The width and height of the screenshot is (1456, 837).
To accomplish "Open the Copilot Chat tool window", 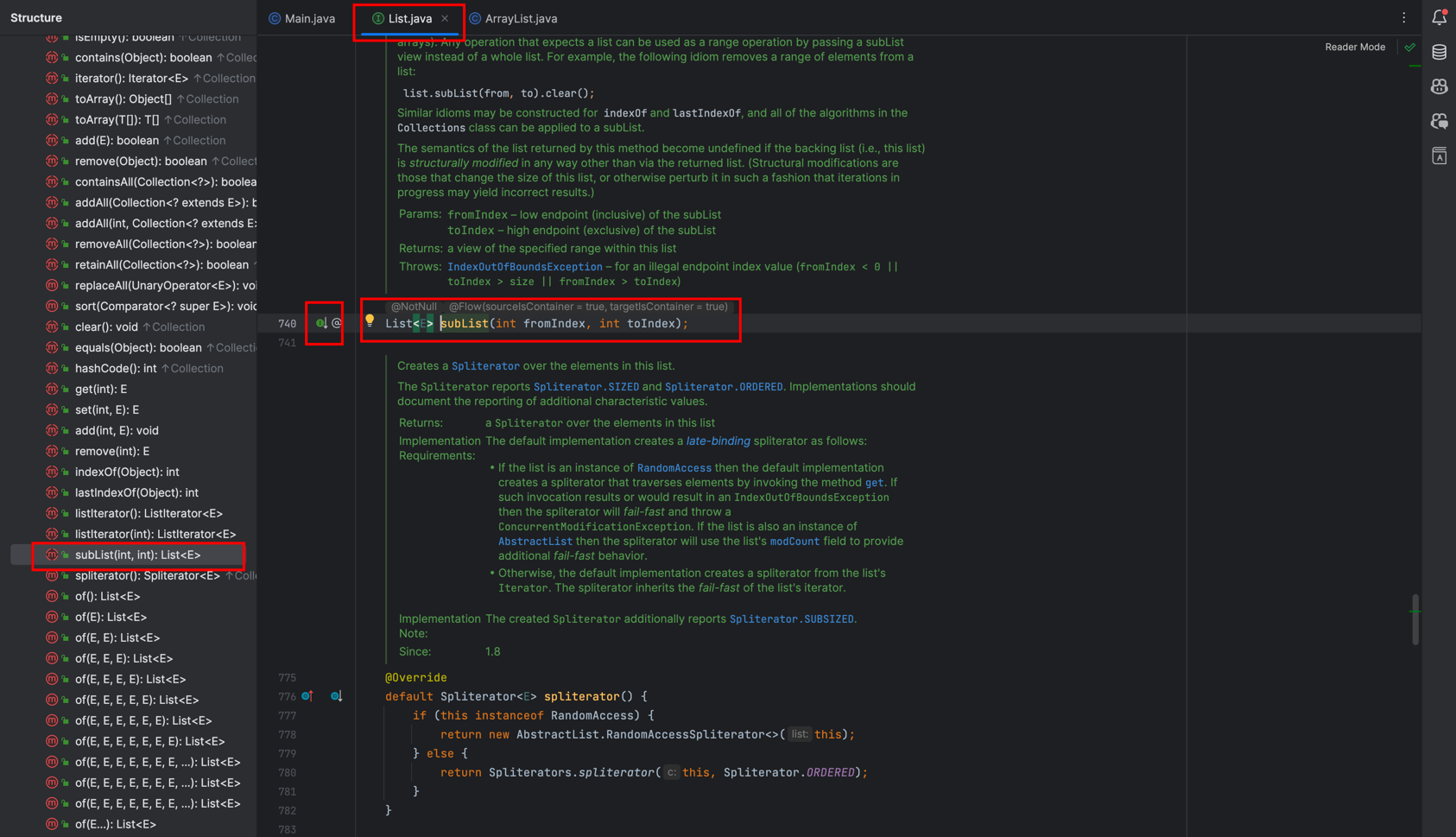I will point(1439,122).
